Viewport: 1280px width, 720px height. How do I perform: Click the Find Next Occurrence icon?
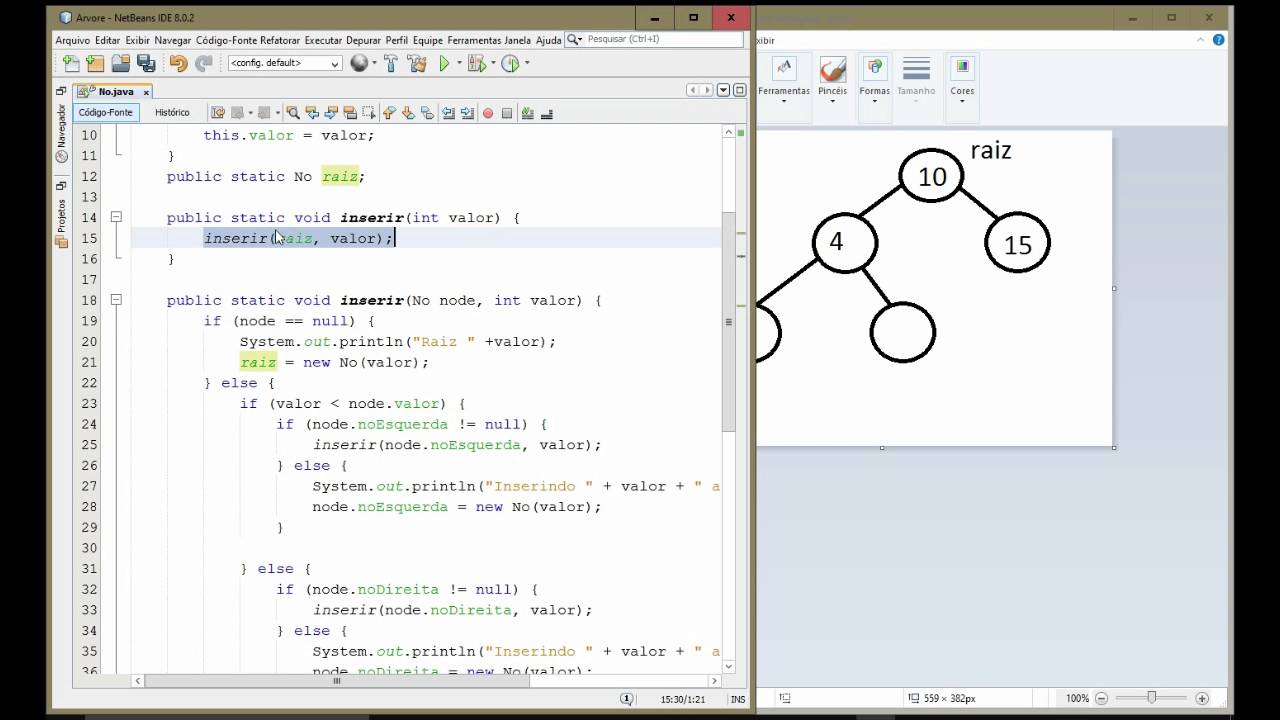coord(331,113)
